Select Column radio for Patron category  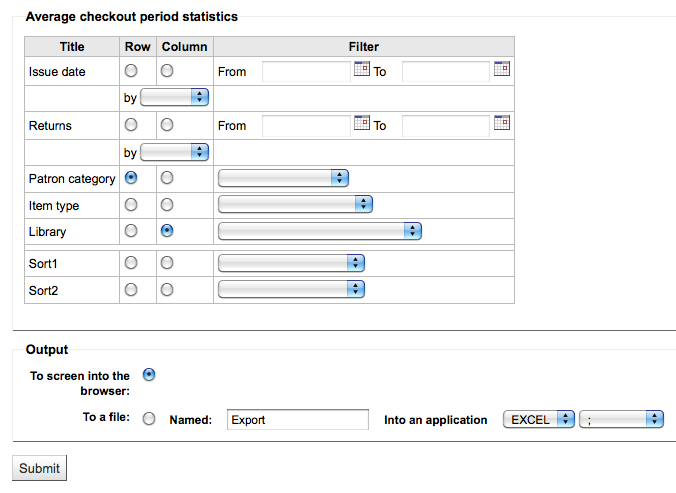coord(167,178)
